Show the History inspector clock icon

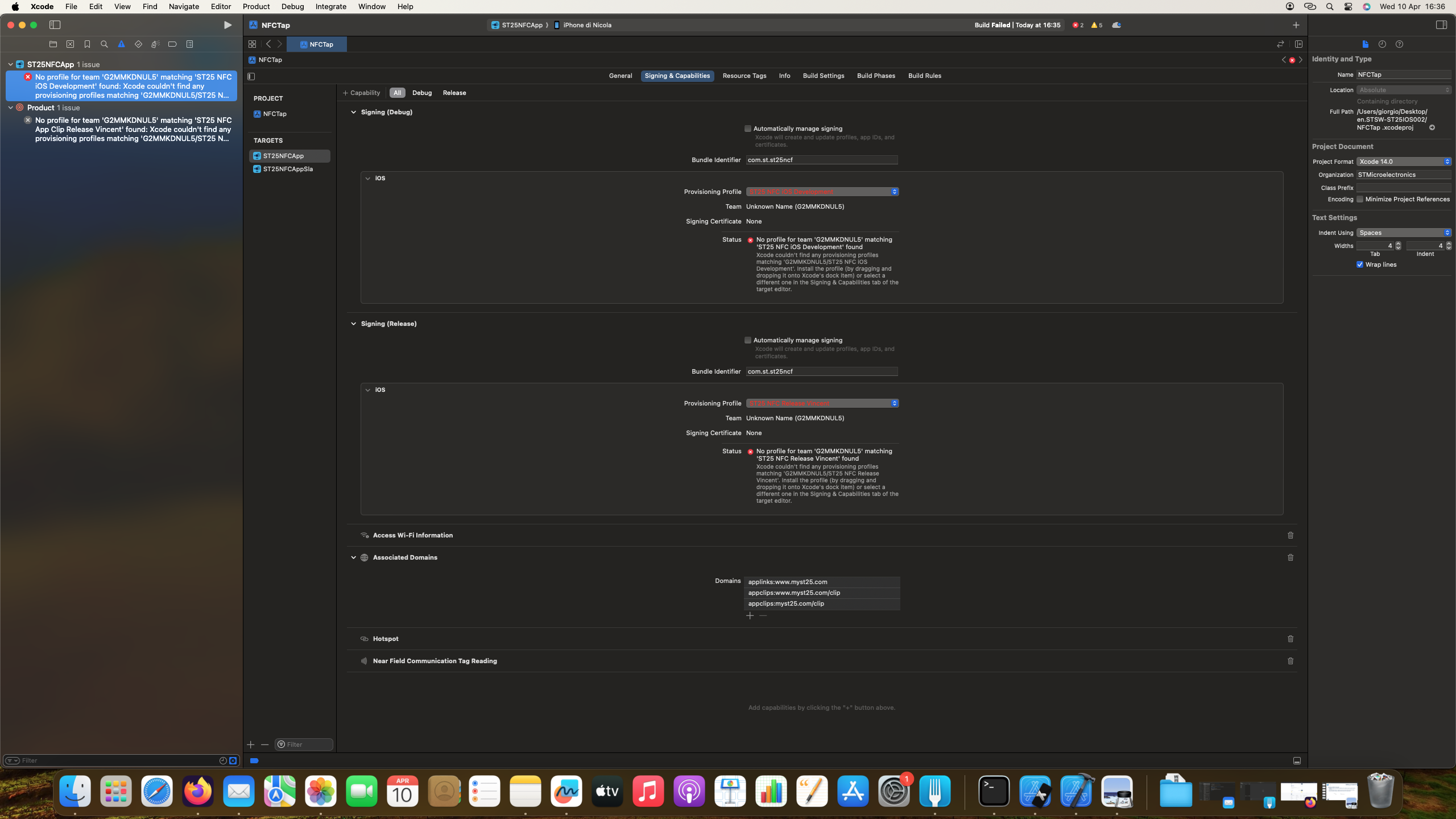point(1382,44)
